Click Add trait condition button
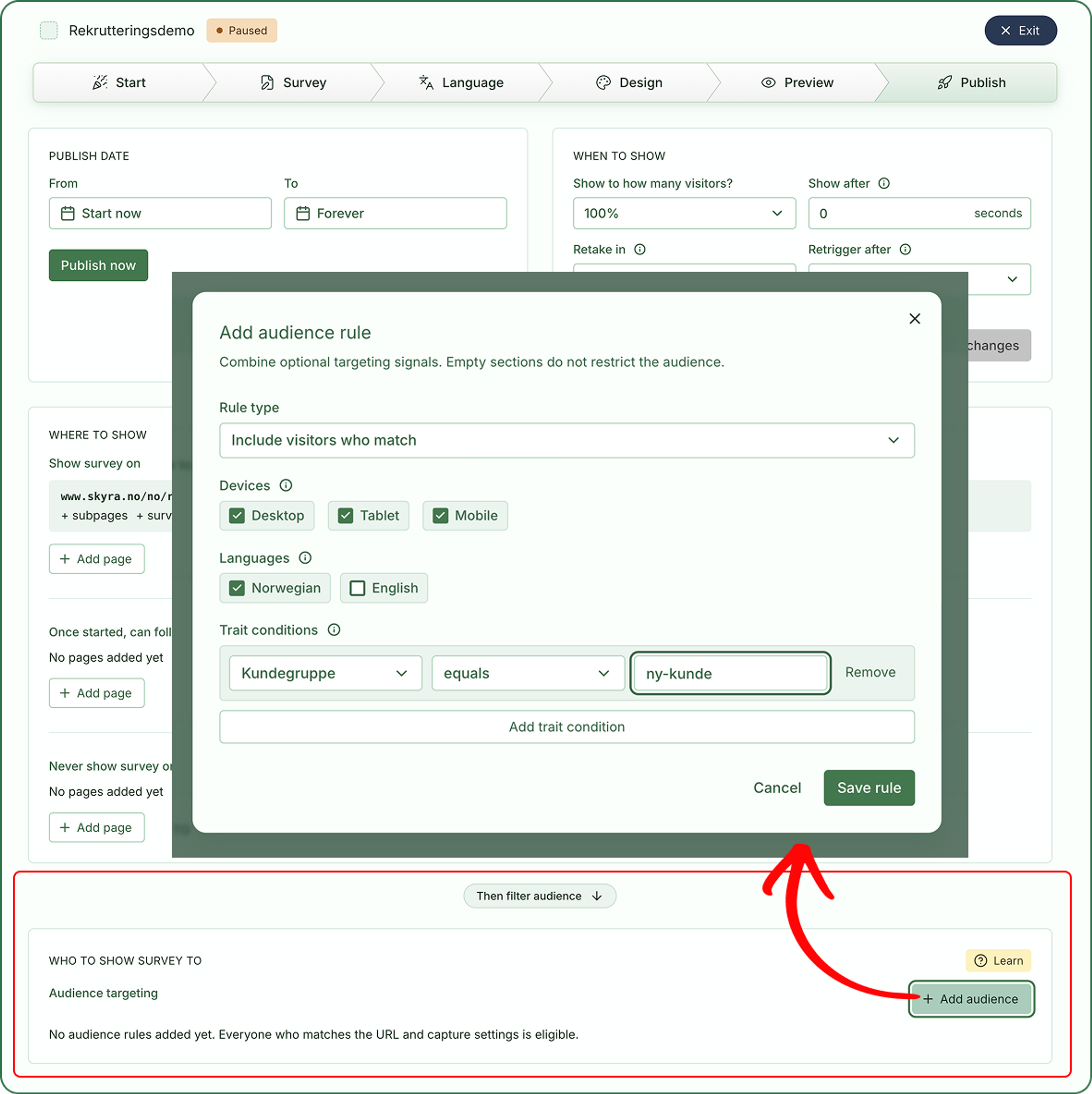This screenshot has width=1092, height=1094. [567, 726]
